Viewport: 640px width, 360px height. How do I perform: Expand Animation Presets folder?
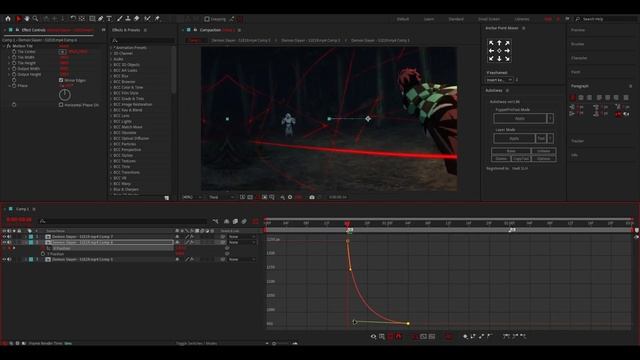coord(111,48)
